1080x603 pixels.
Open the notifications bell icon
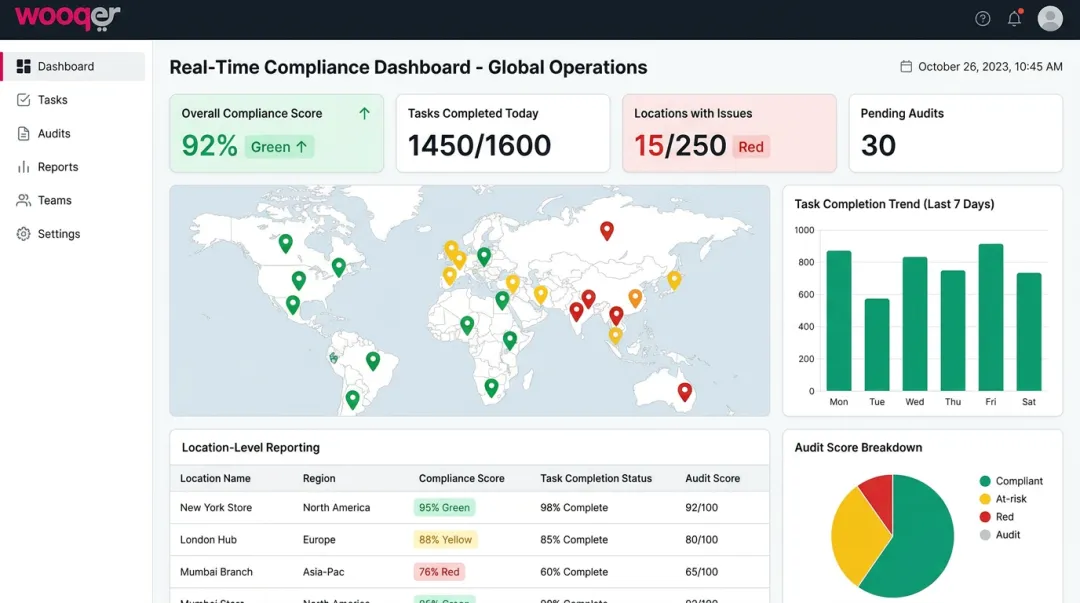tap(1015, 19)
